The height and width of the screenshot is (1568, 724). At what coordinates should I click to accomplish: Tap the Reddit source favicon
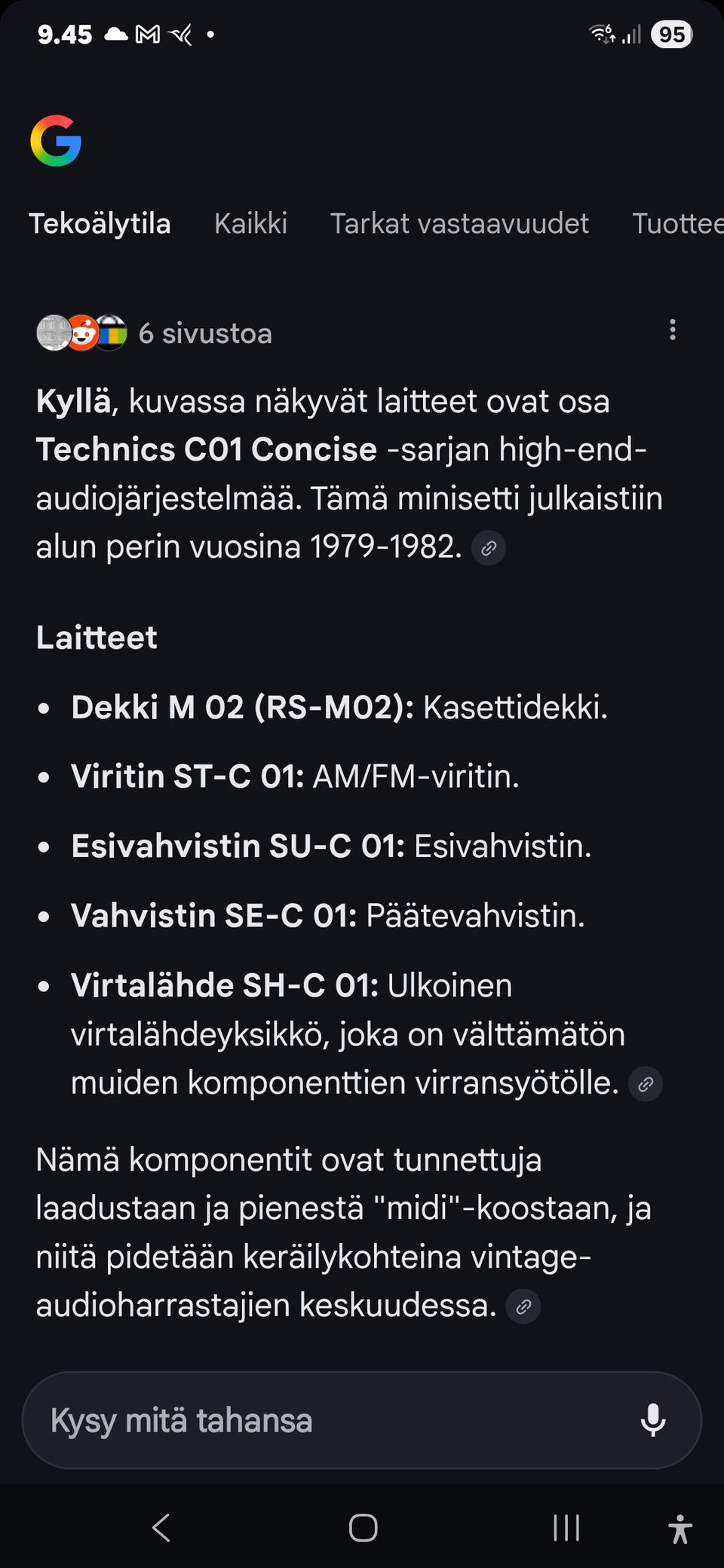(83, 332)
